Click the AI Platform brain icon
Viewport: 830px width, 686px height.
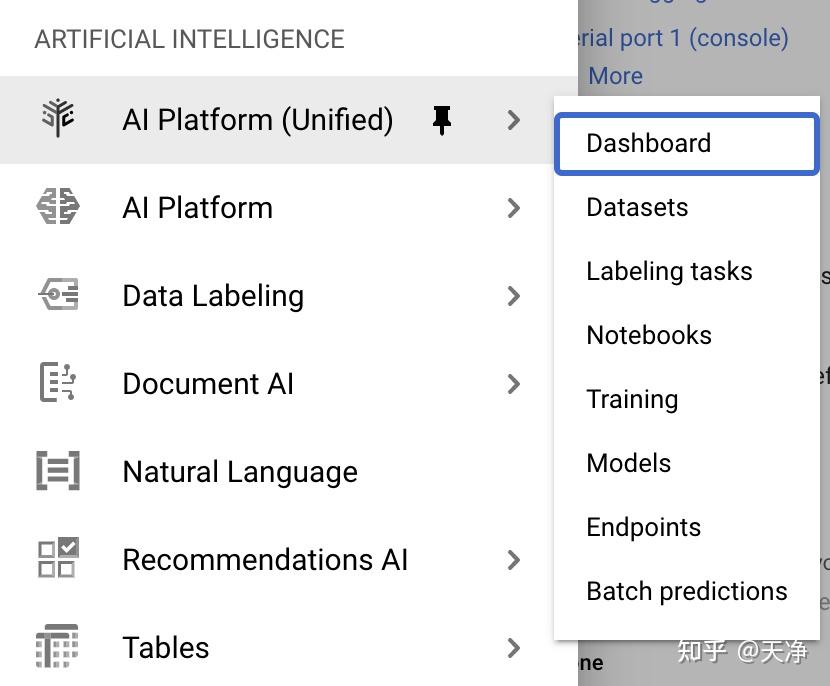pyautogui.click(x=57, y=207)
